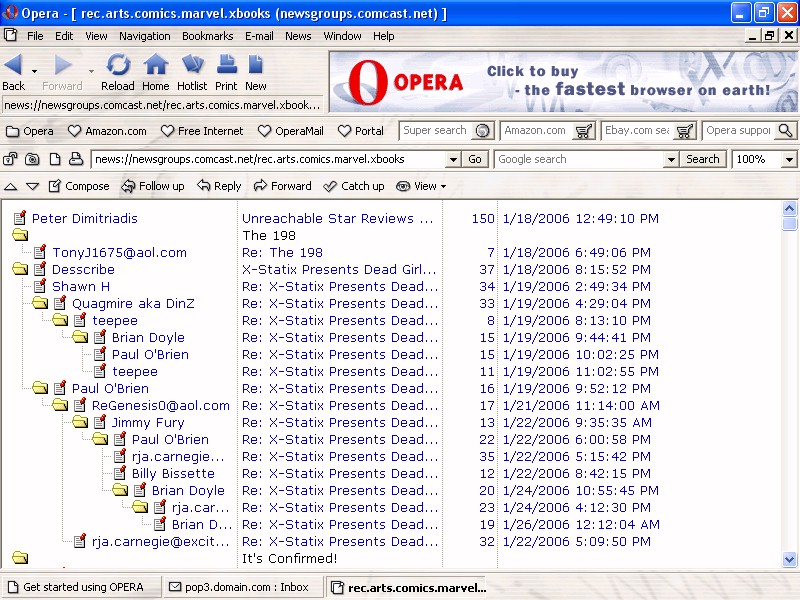Viewport: 800px width, 600px height.
Task: Click the Reload toolbar icon
Action: (118, 66)
